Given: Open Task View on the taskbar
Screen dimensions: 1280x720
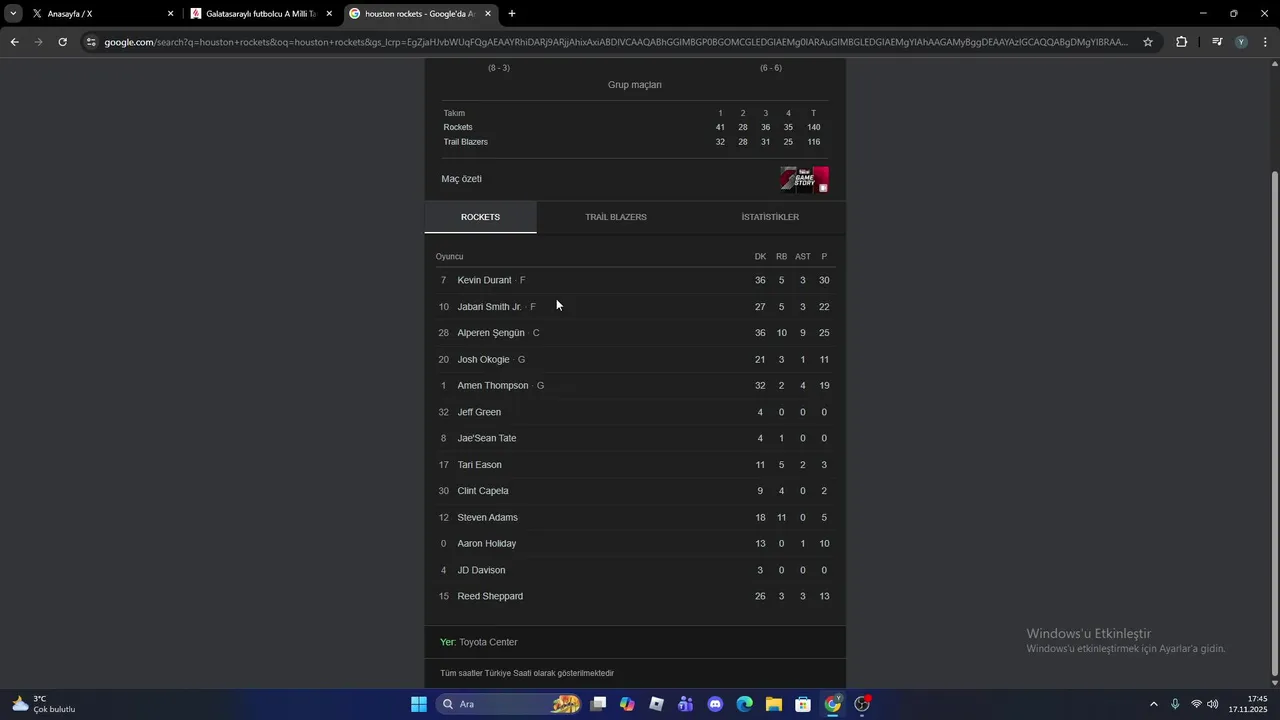Looking at the screenshot, I should pyautogui.click(x=598, y=704).
